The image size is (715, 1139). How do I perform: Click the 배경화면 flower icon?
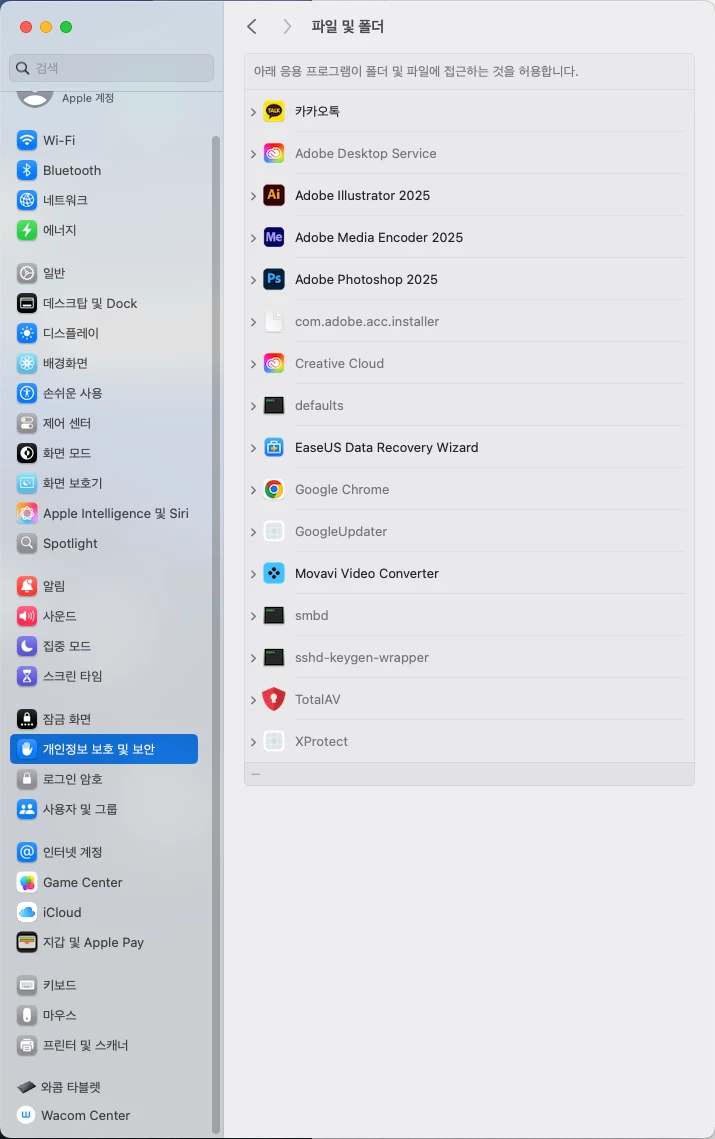click(x=27, y=362)
